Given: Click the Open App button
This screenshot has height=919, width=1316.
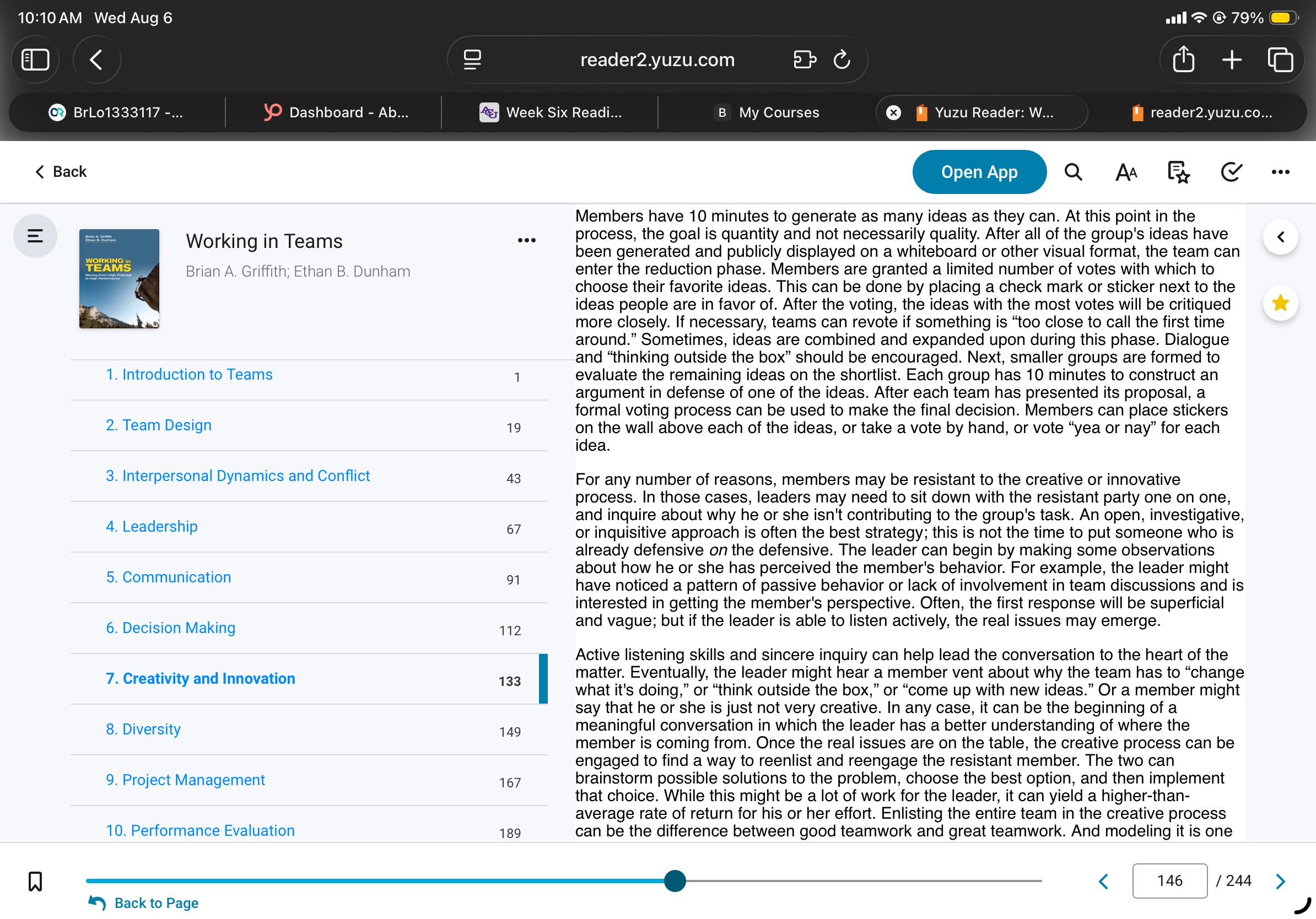Looking at the screenshot, I should [979, 172].
